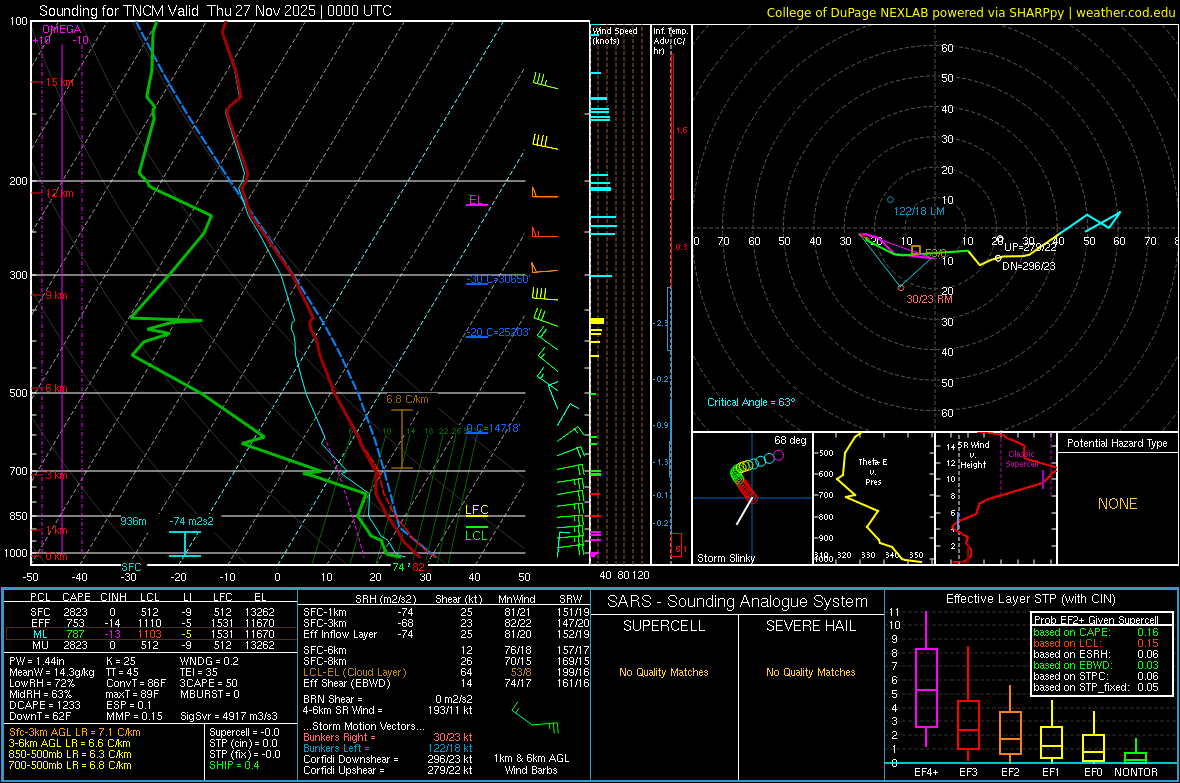The width and height of the screenshot is (1180, 783).
Task: Click the College of DuPage NEXLAB credit text
Action: 970,12
